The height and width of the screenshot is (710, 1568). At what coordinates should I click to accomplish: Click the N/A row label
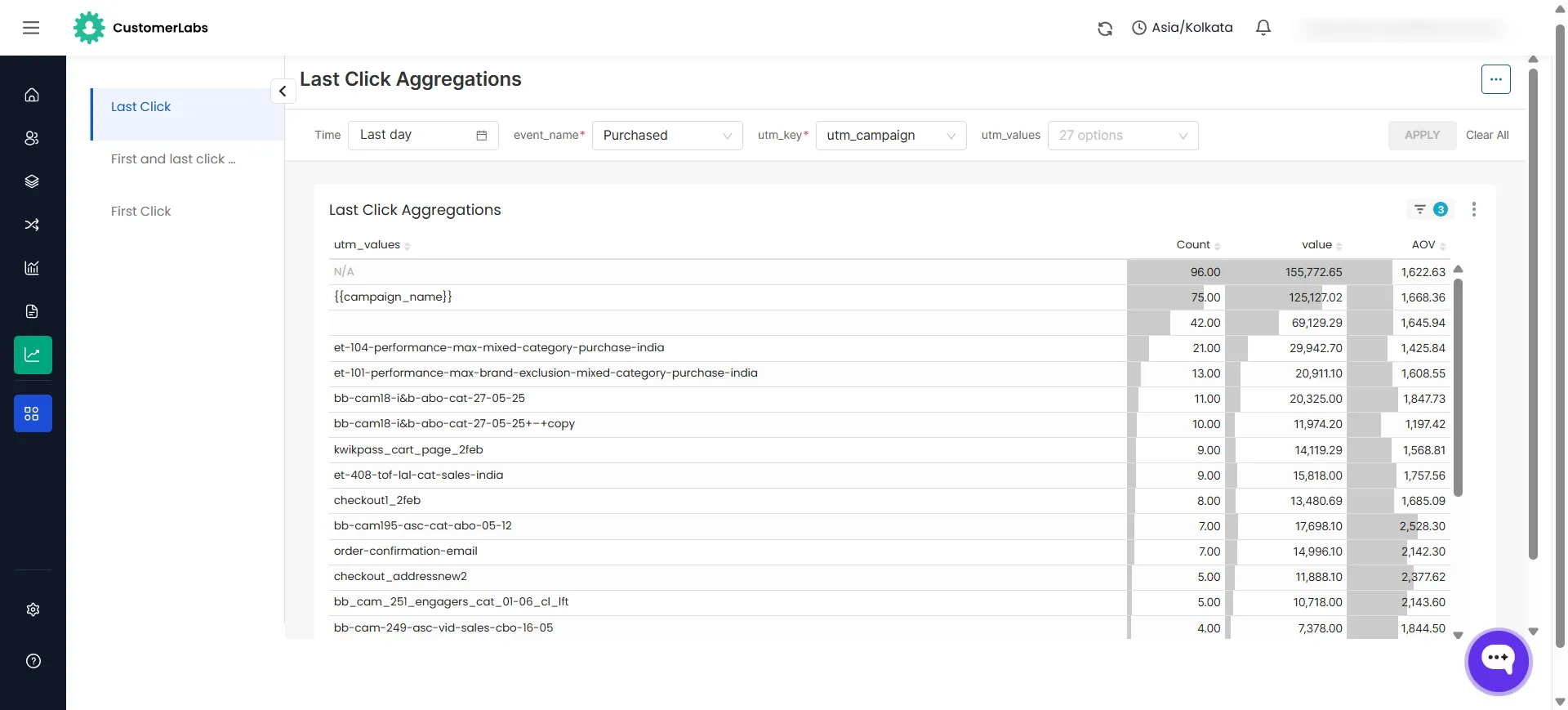[344, 272]
